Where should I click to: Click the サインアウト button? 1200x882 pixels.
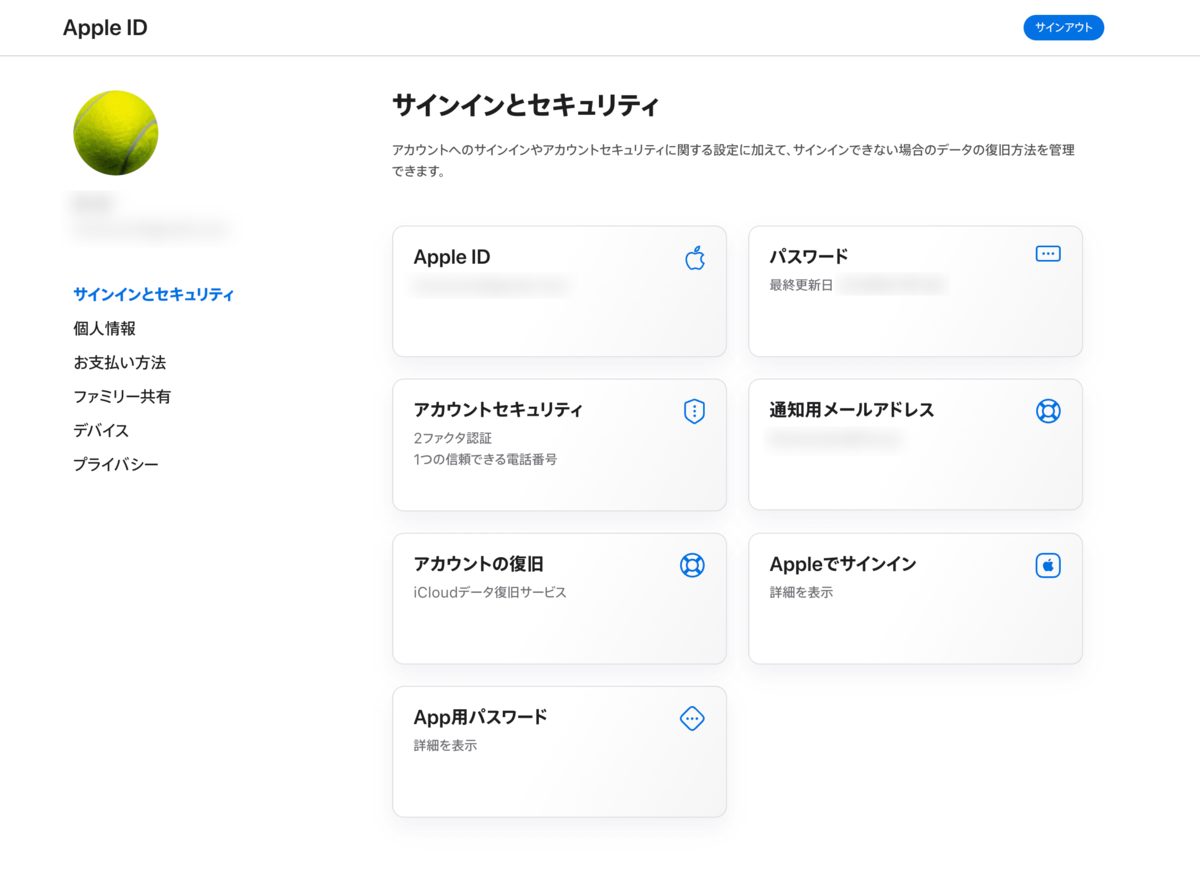pos(1063,28)
